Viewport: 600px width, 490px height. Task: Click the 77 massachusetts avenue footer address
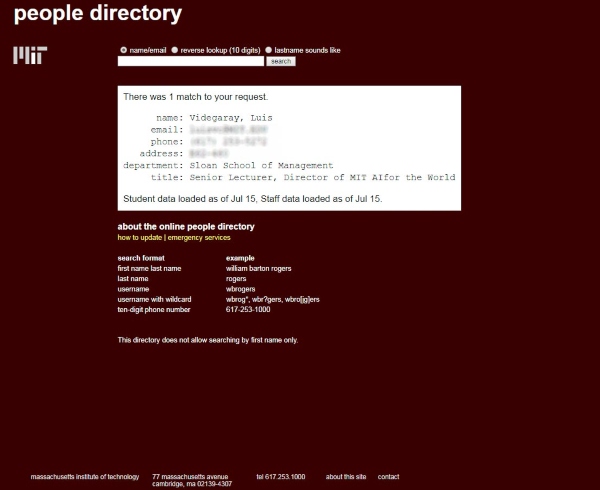190,477
